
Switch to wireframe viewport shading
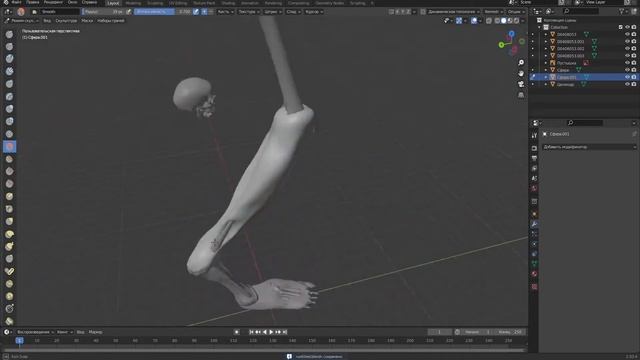497,20
